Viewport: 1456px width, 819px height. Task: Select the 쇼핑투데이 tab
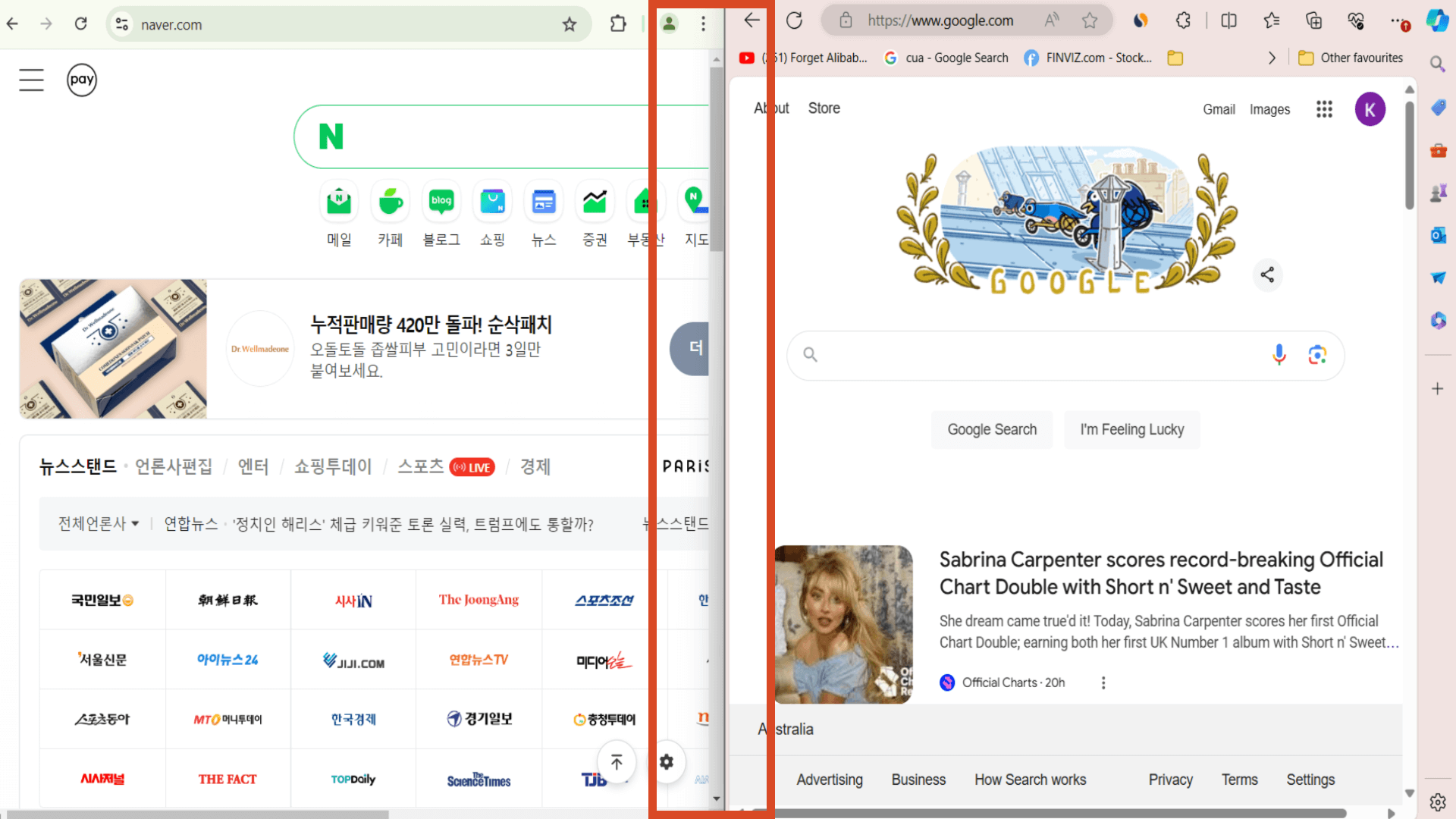tap(333, 466)
